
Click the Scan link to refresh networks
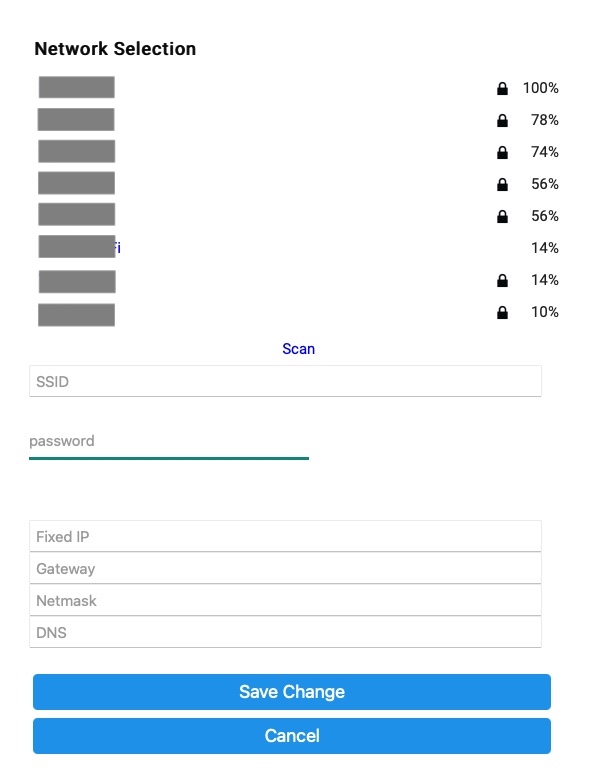298,349
